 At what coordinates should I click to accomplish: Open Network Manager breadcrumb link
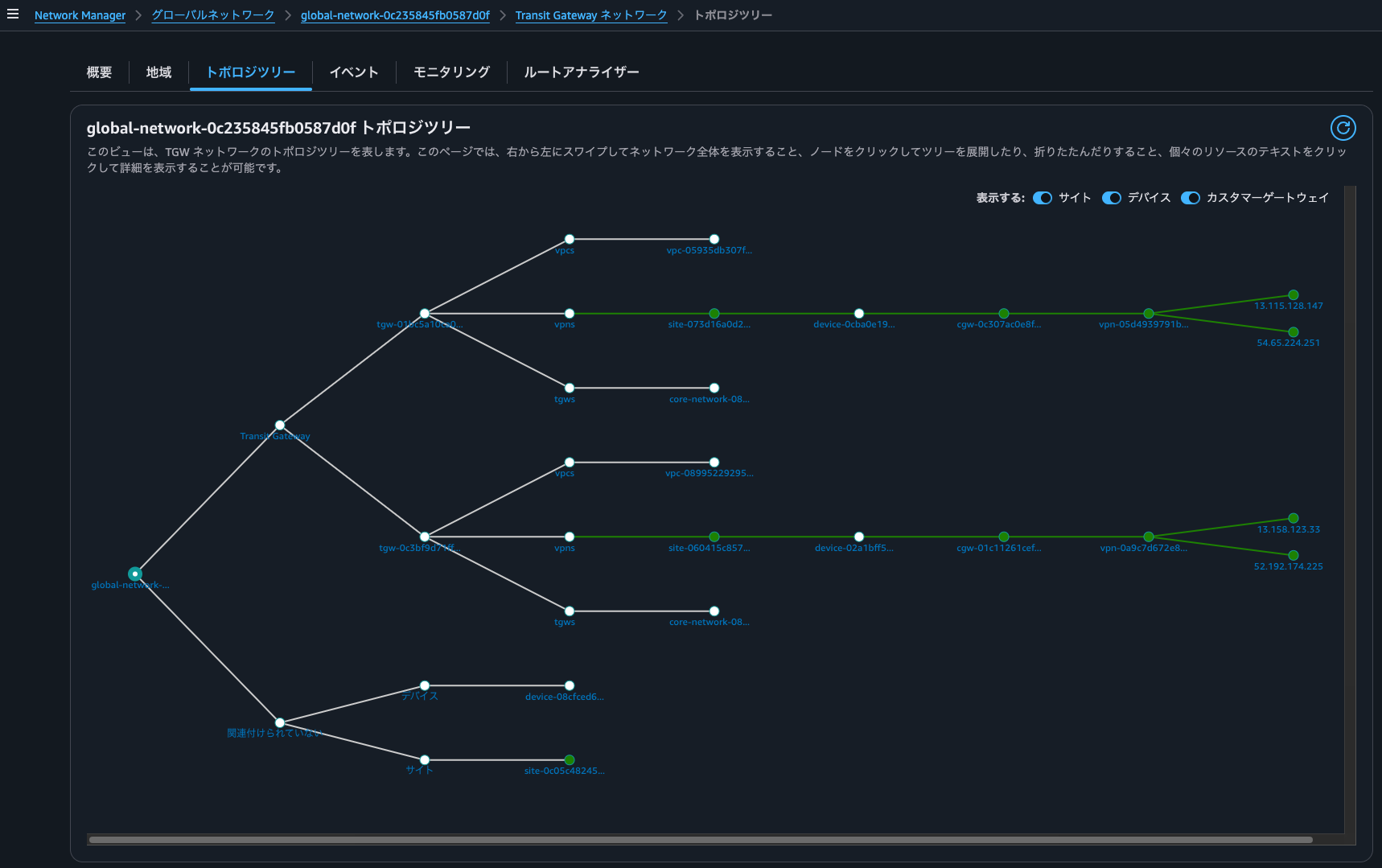(x=80, y=15)
